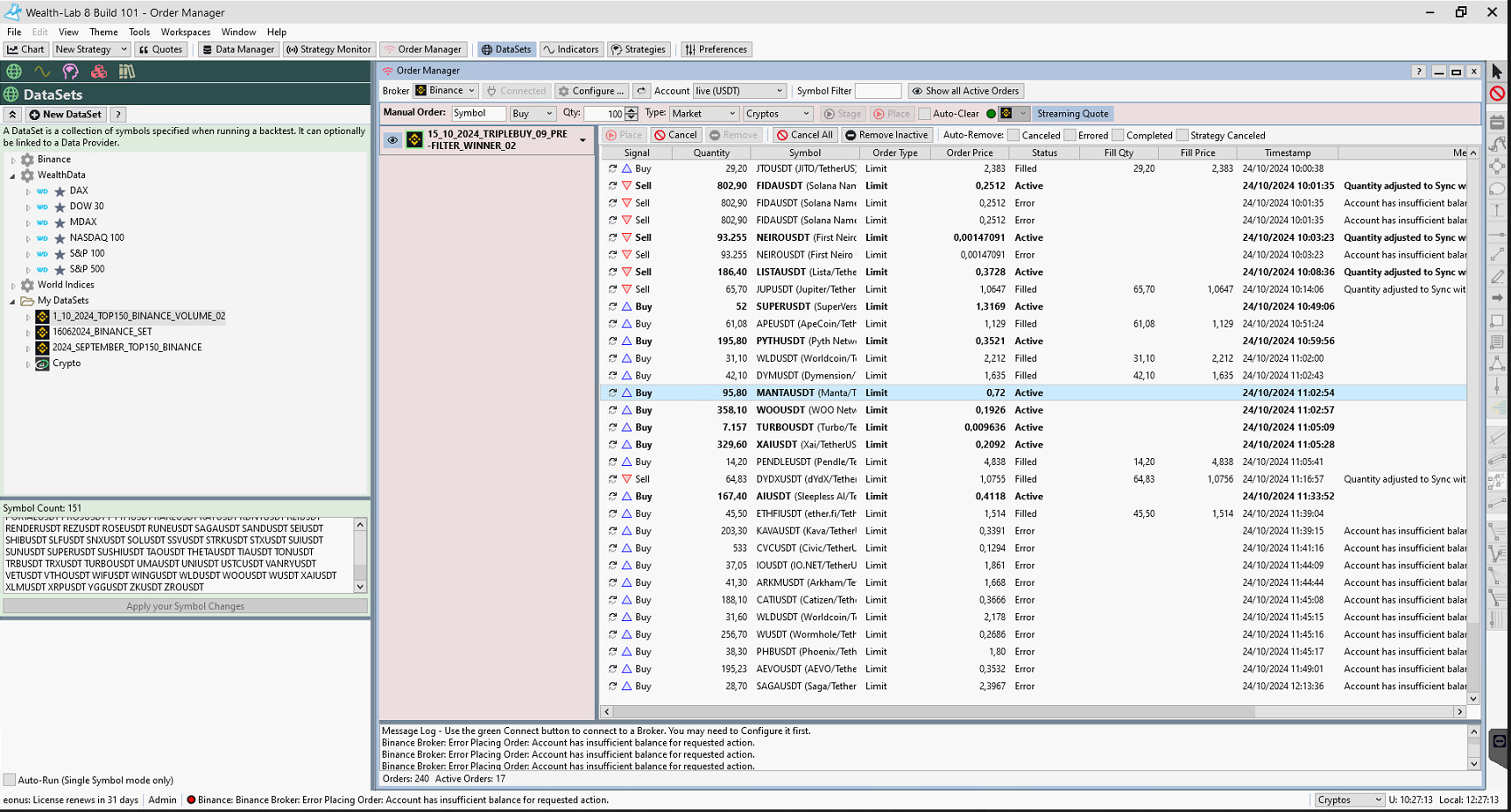1511x812 pixels.
Task: Open the Workspaces menu
Action: click(x=186, y=32)
